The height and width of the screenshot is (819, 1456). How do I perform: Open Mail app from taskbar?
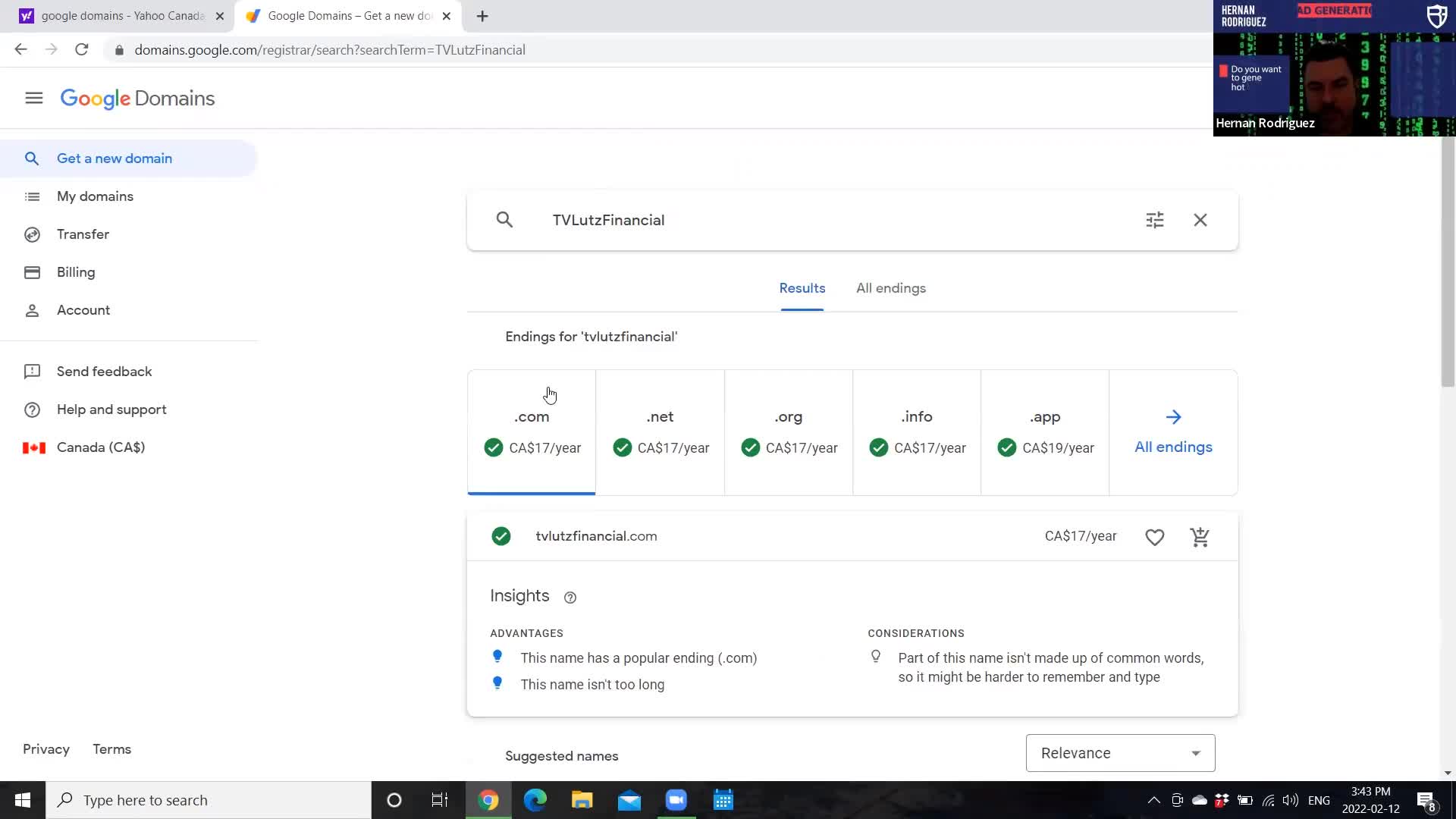click(x=629, y=800)
